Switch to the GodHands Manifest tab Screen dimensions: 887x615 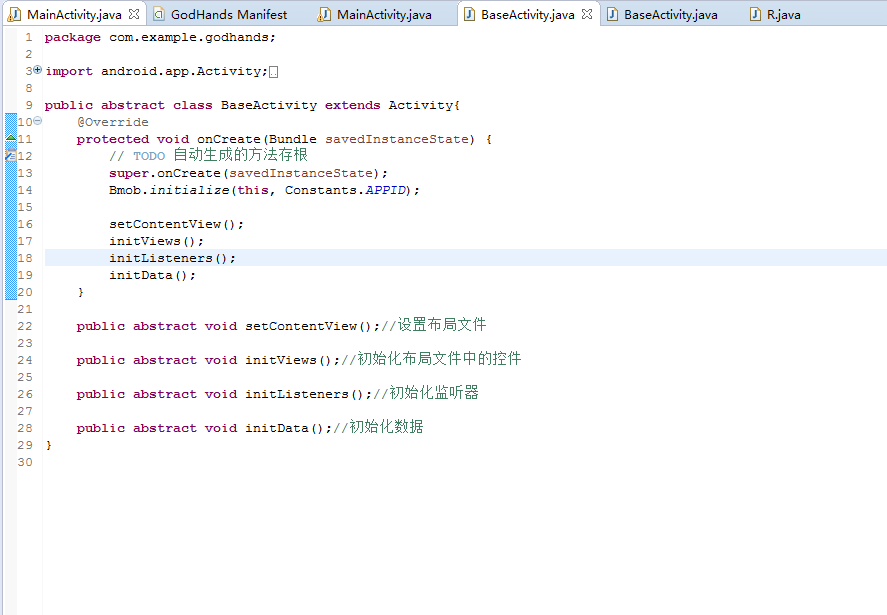pyautogui.click(x=229, y=15)
